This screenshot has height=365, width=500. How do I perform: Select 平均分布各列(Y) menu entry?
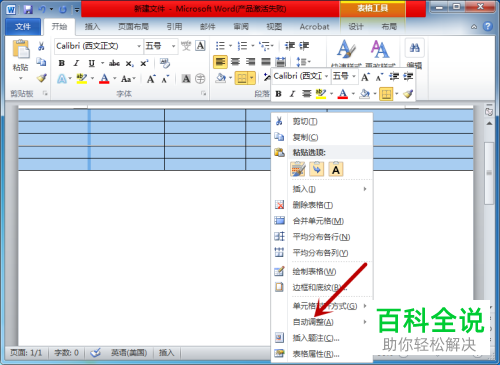(322, 253)
